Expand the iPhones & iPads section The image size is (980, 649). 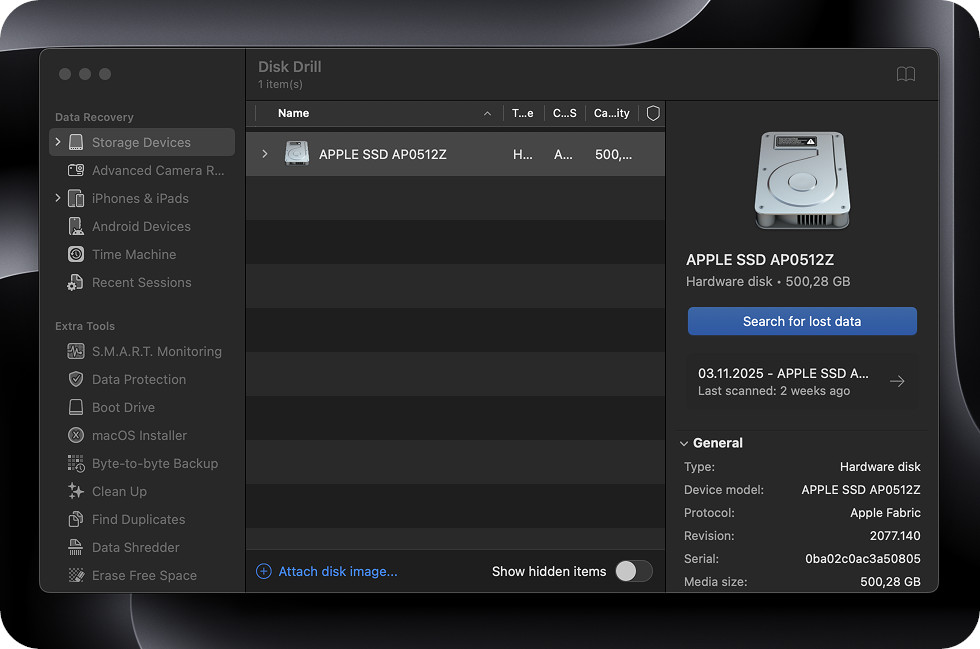pos(58,198)
